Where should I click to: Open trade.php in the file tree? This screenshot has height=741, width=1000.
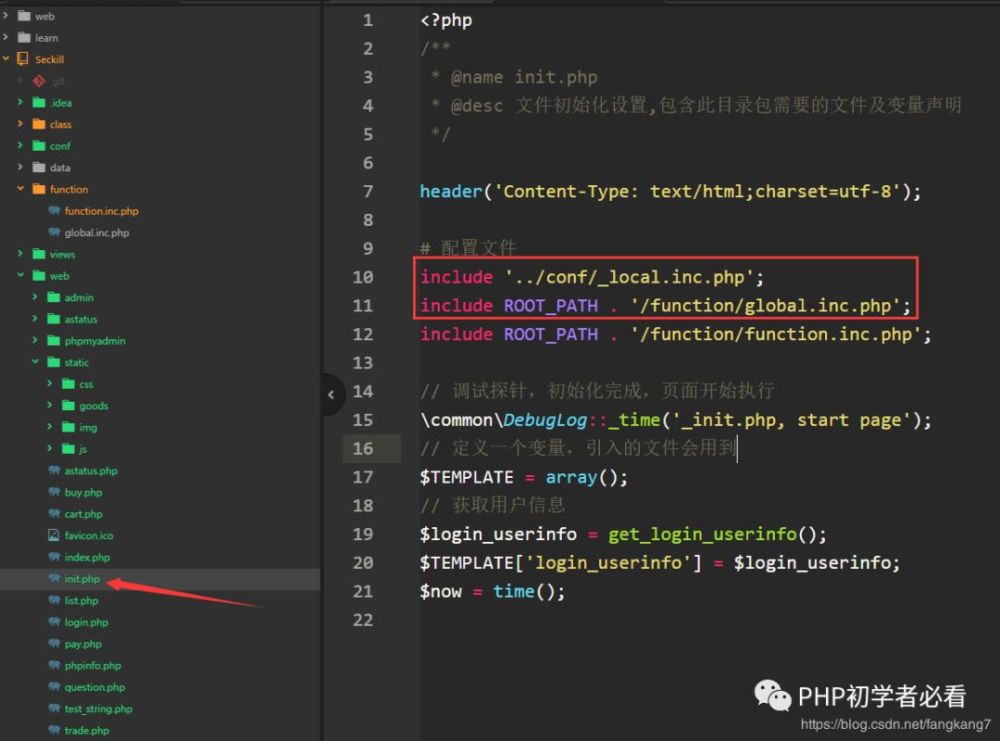point(86,731)
